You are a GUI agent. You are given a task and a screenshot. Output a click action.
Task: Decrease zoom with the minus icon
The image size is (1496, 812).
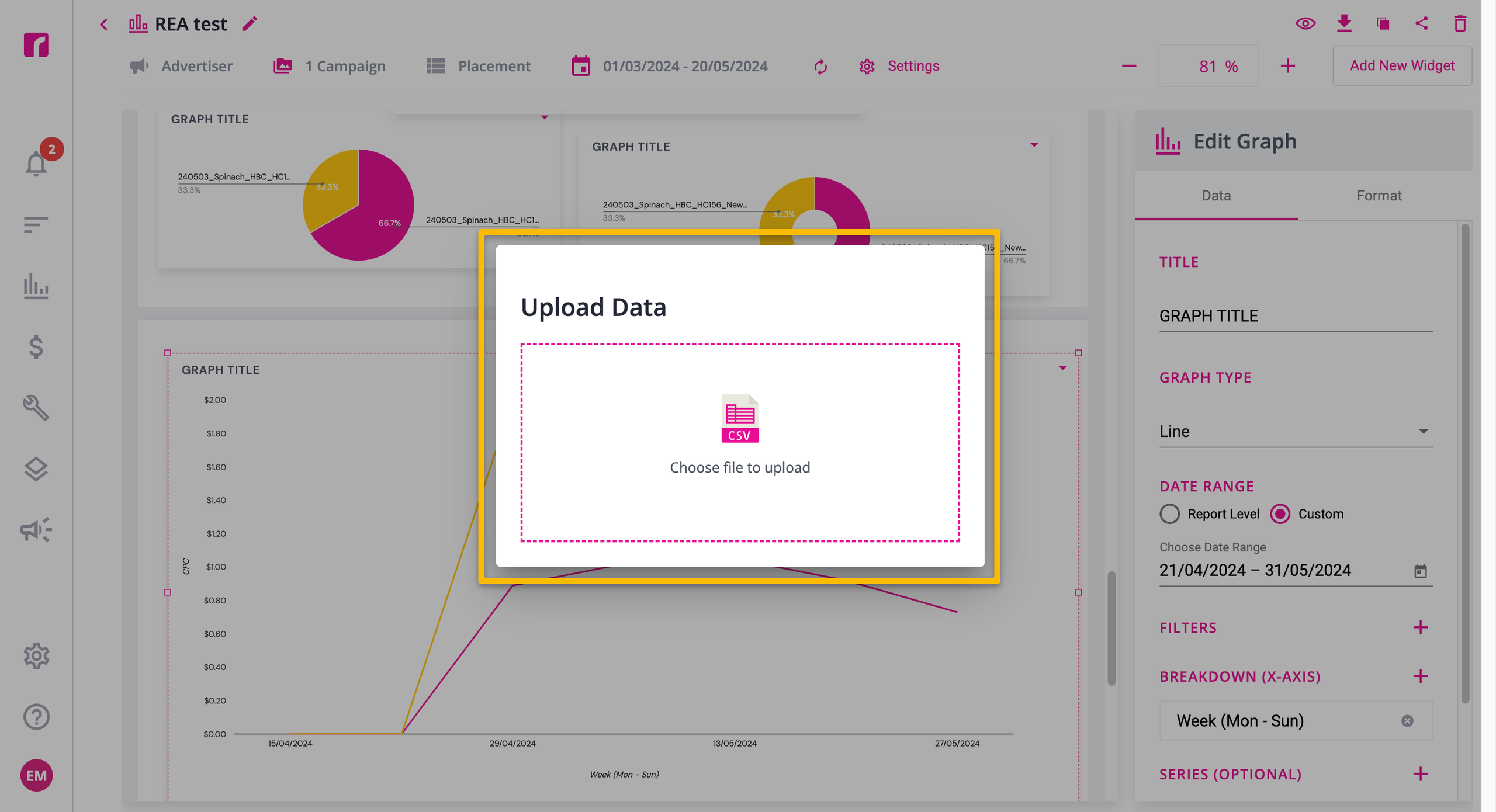pos(1129,66)
